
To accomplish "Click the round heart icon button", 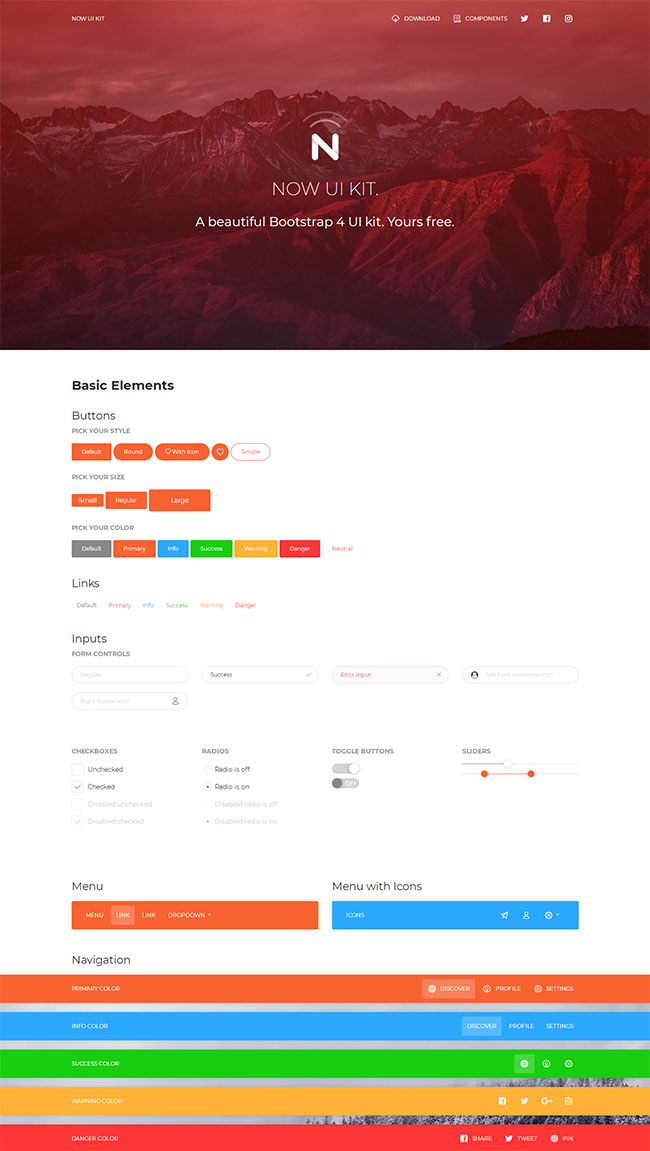I will pos(220,452).
